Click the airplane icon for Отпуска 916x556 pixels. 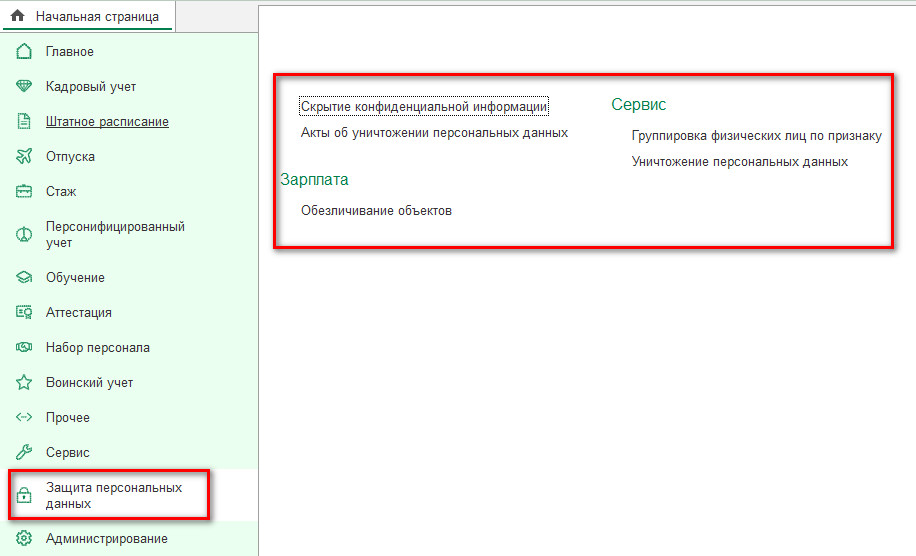pos(25,157)
